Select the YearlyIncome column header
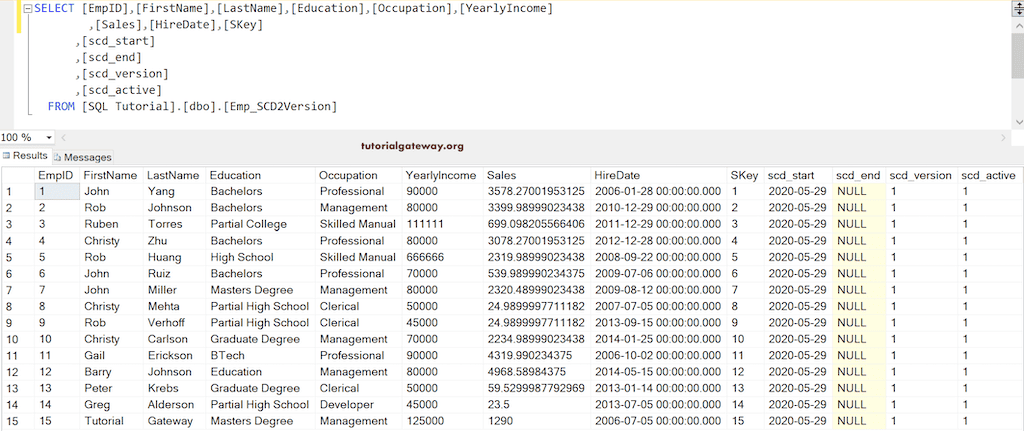 click(x=442, y=175)
